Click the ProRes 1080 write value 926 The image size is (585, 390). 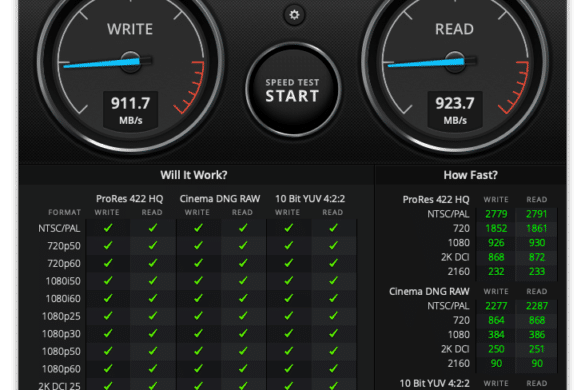496,243
